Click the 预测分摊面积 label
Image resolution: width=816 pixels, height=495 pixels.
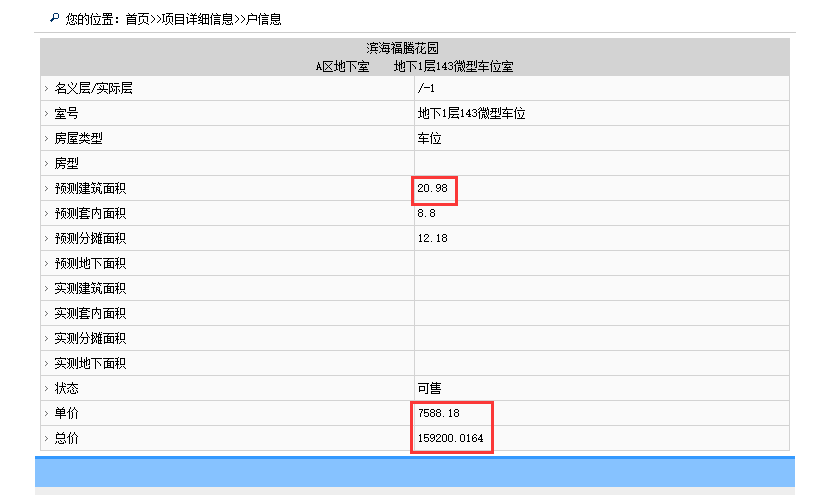[x=91, y=238]
